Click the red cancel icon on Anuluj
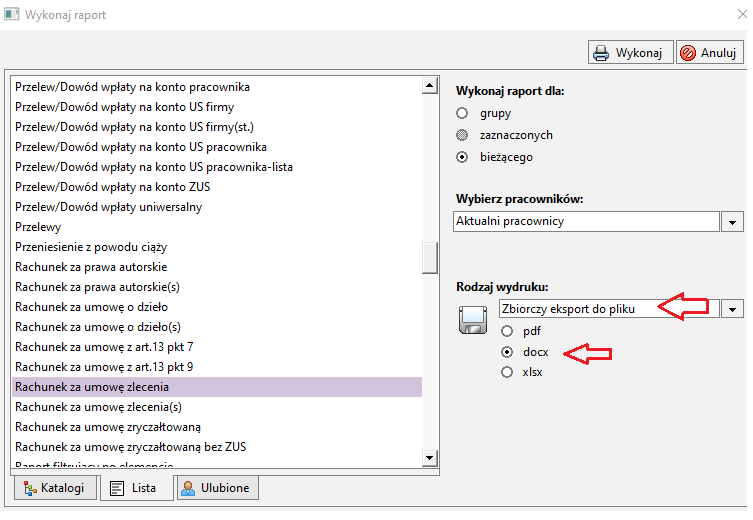 pos(688,53)
